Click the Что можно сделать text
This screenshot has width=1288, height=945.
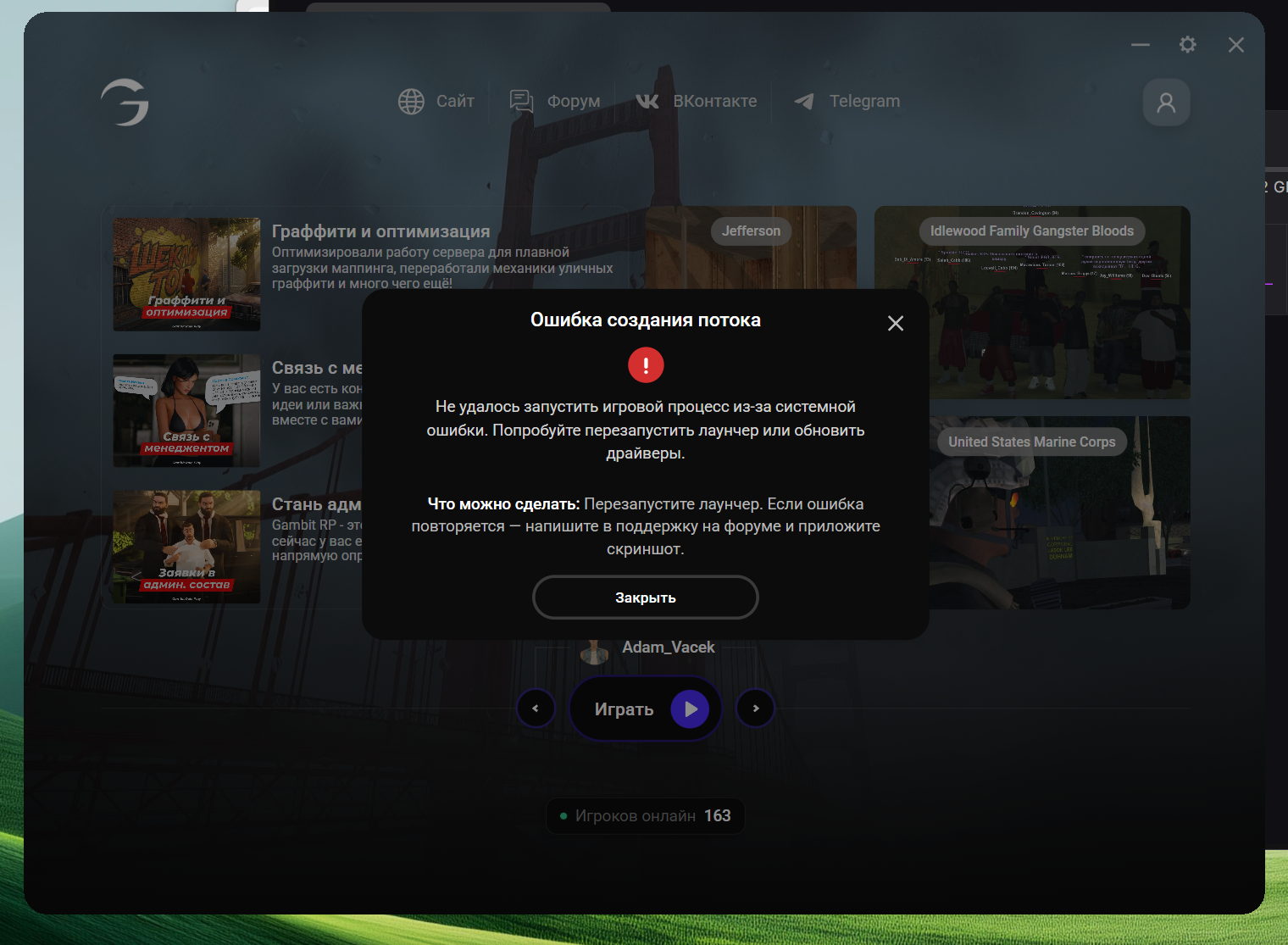pos(503,504)
